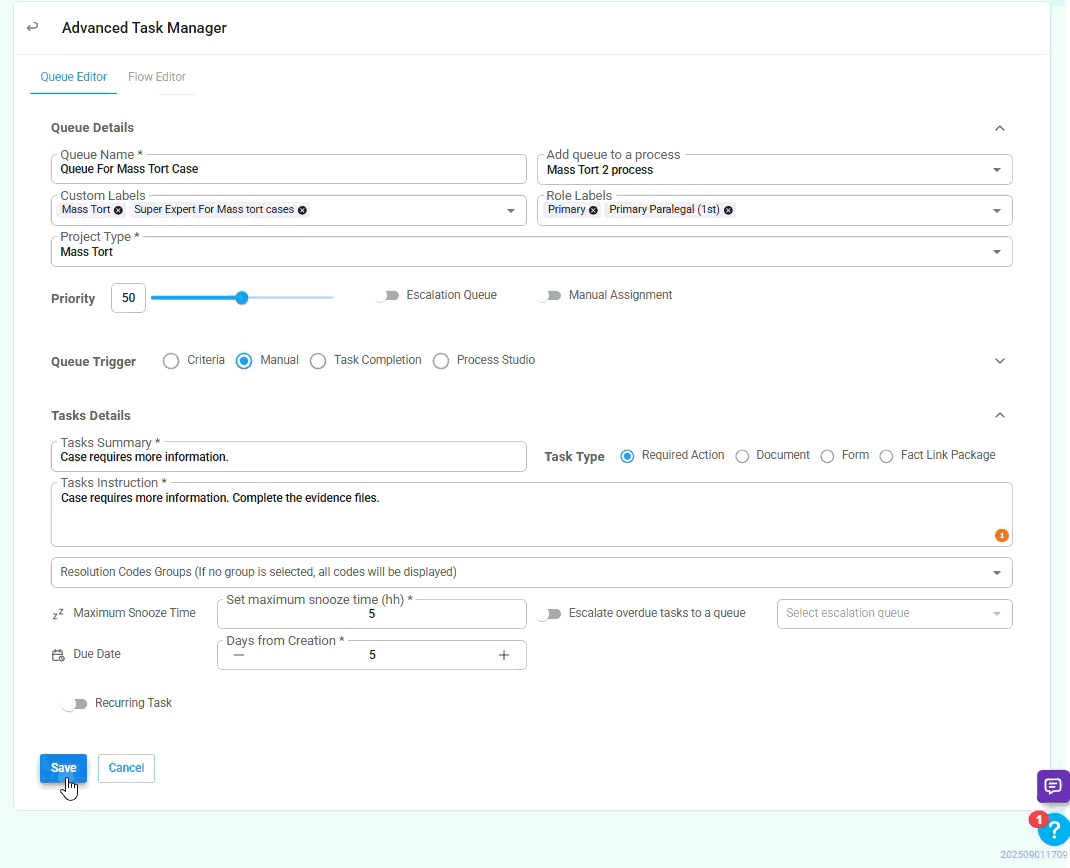Remove Super Expert For Mass tort cases chip
This screenshot has height=868, width=1070.
[303, 210]
